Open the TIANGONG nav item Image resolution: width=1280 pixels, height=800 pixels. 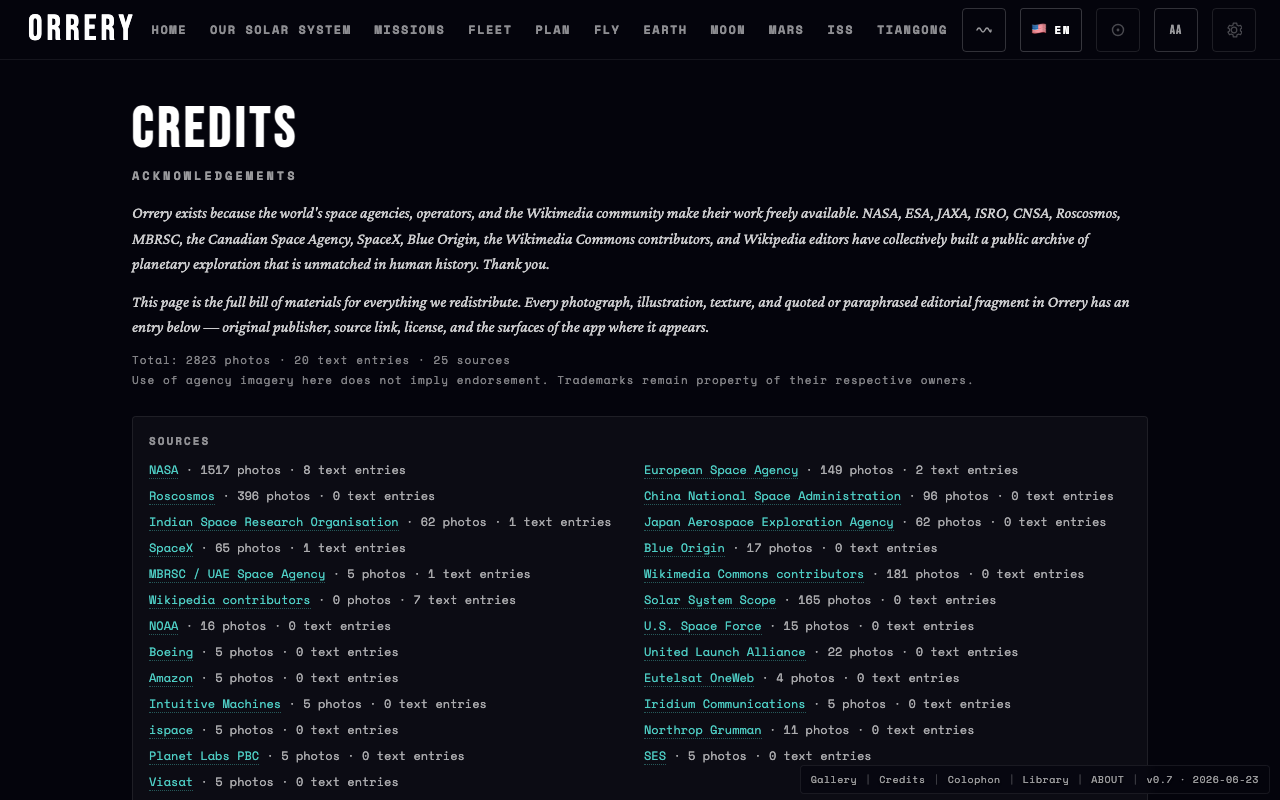coord(912,30)
